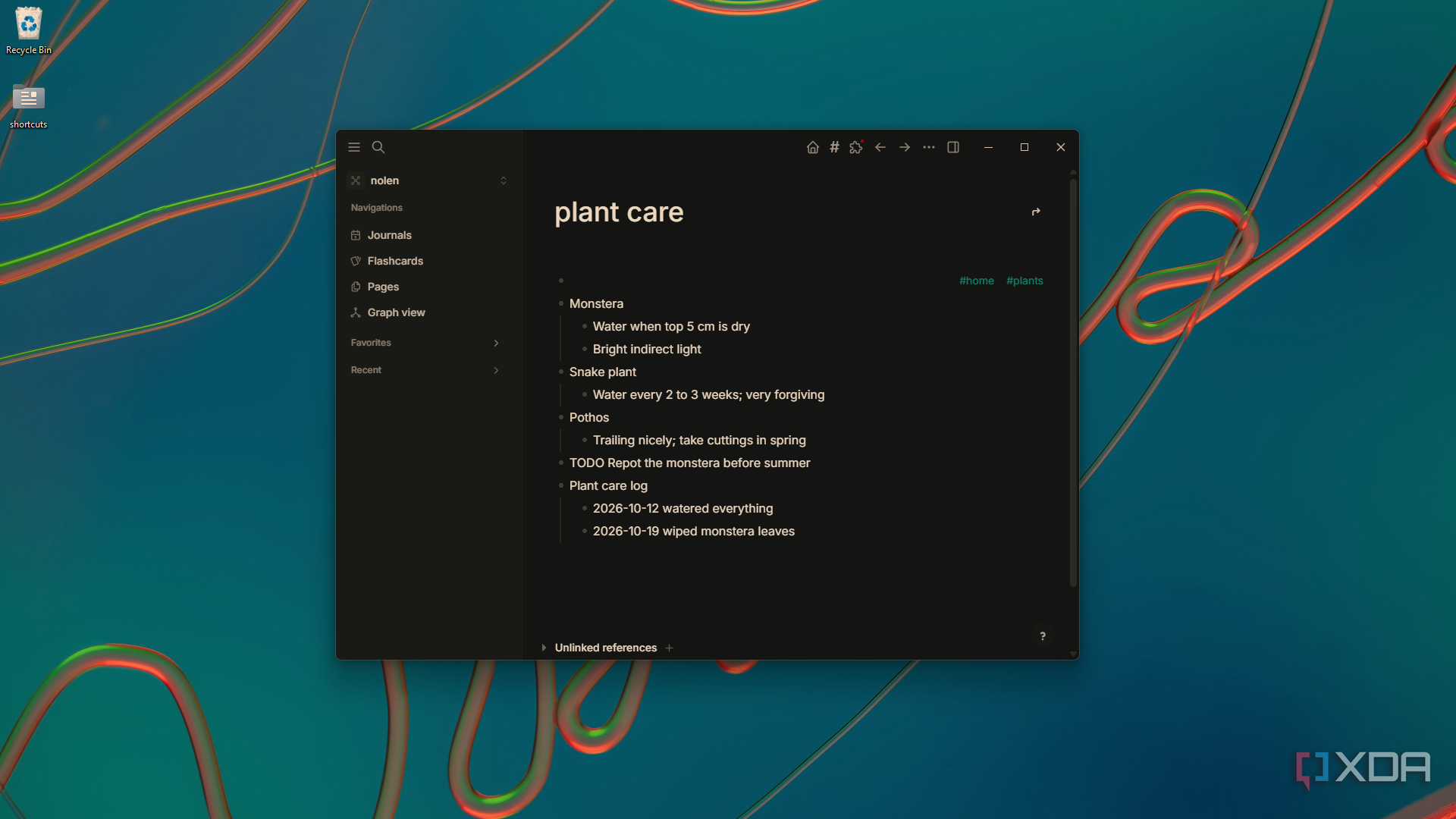
Task: Click the page redirect arrow icon
Action: 1036,212
